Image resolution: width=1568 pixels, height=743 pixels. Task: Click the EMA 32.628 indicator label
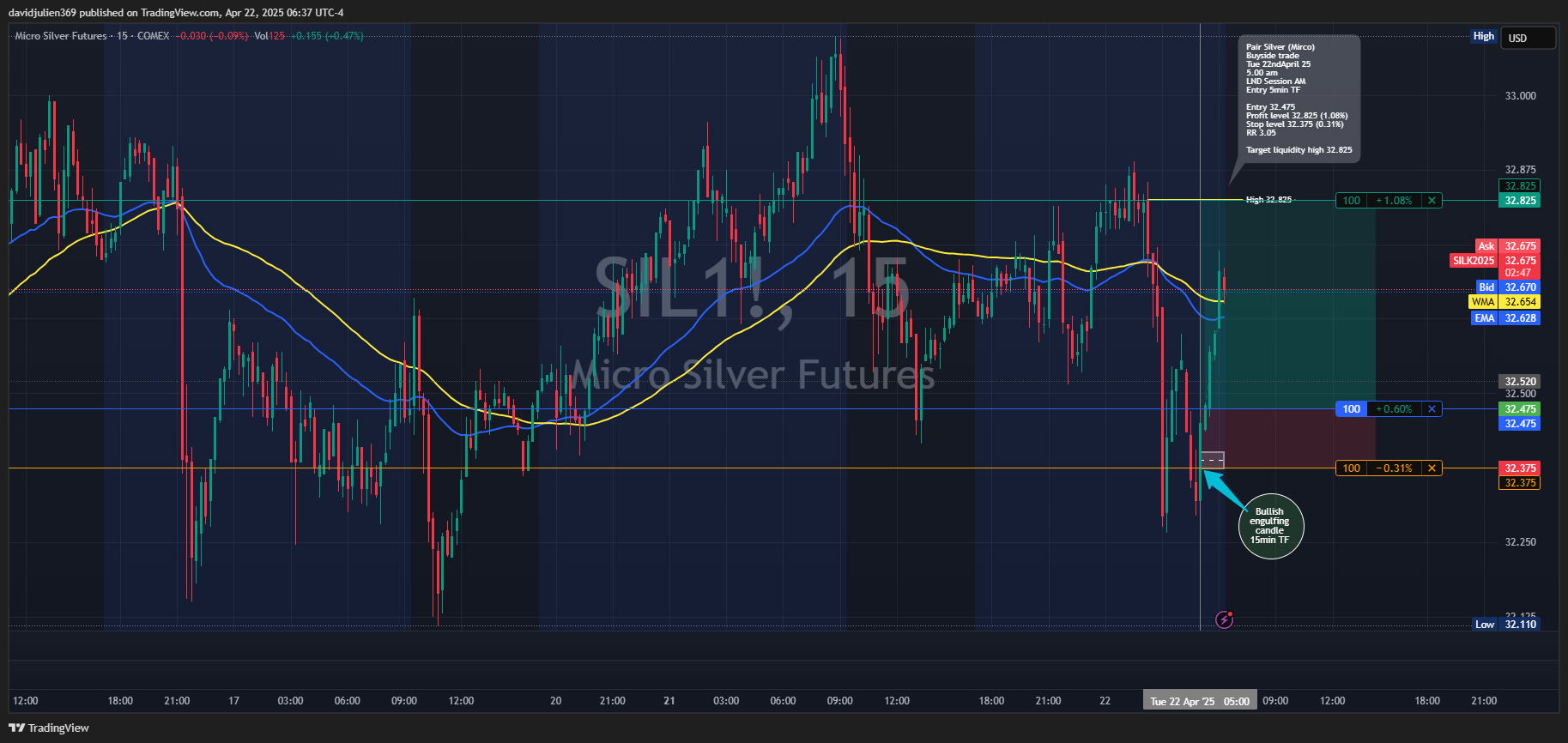coord(1505,318)
